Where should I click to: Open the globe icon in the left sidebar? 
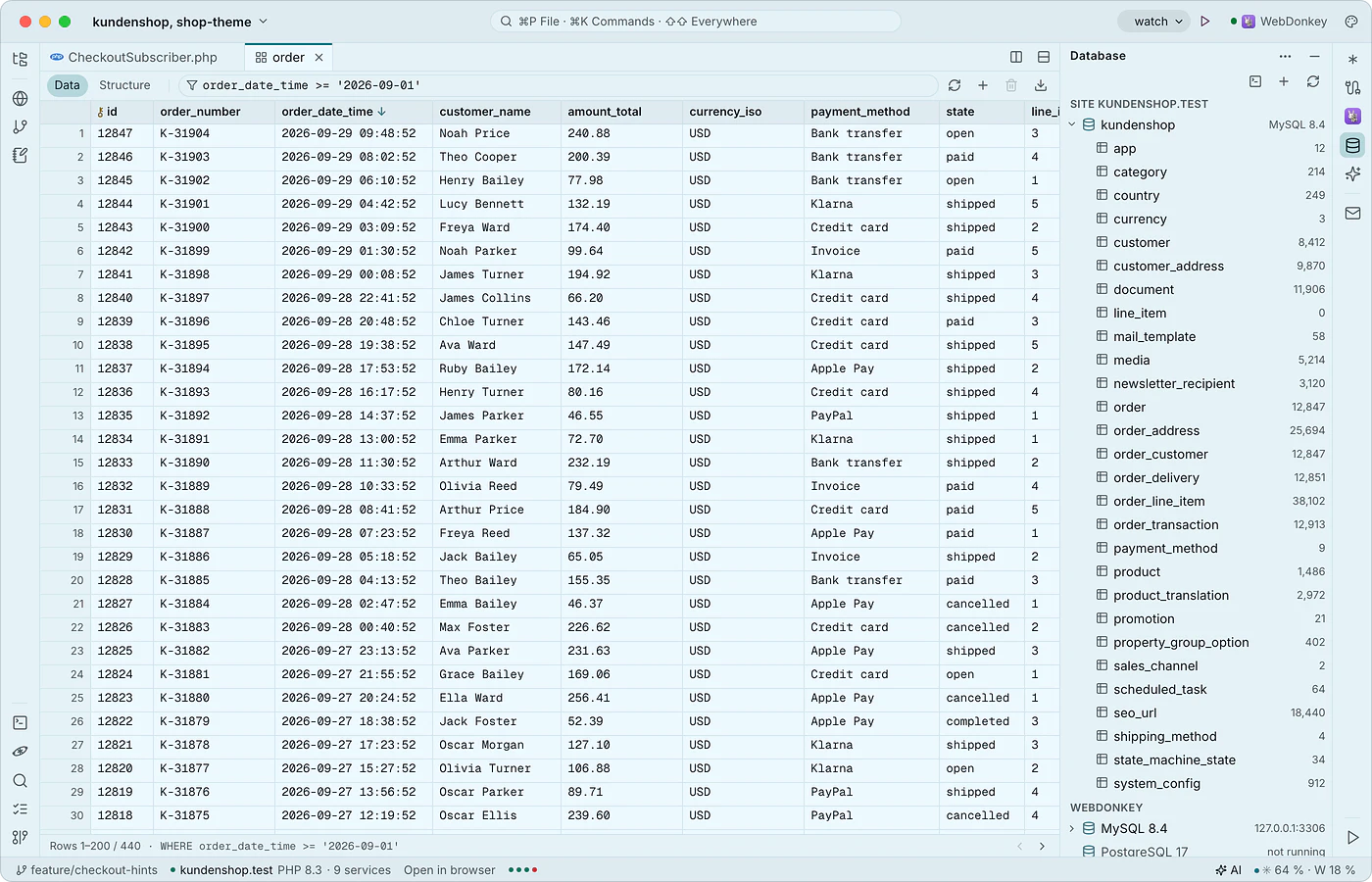click(x=20, y=98)
